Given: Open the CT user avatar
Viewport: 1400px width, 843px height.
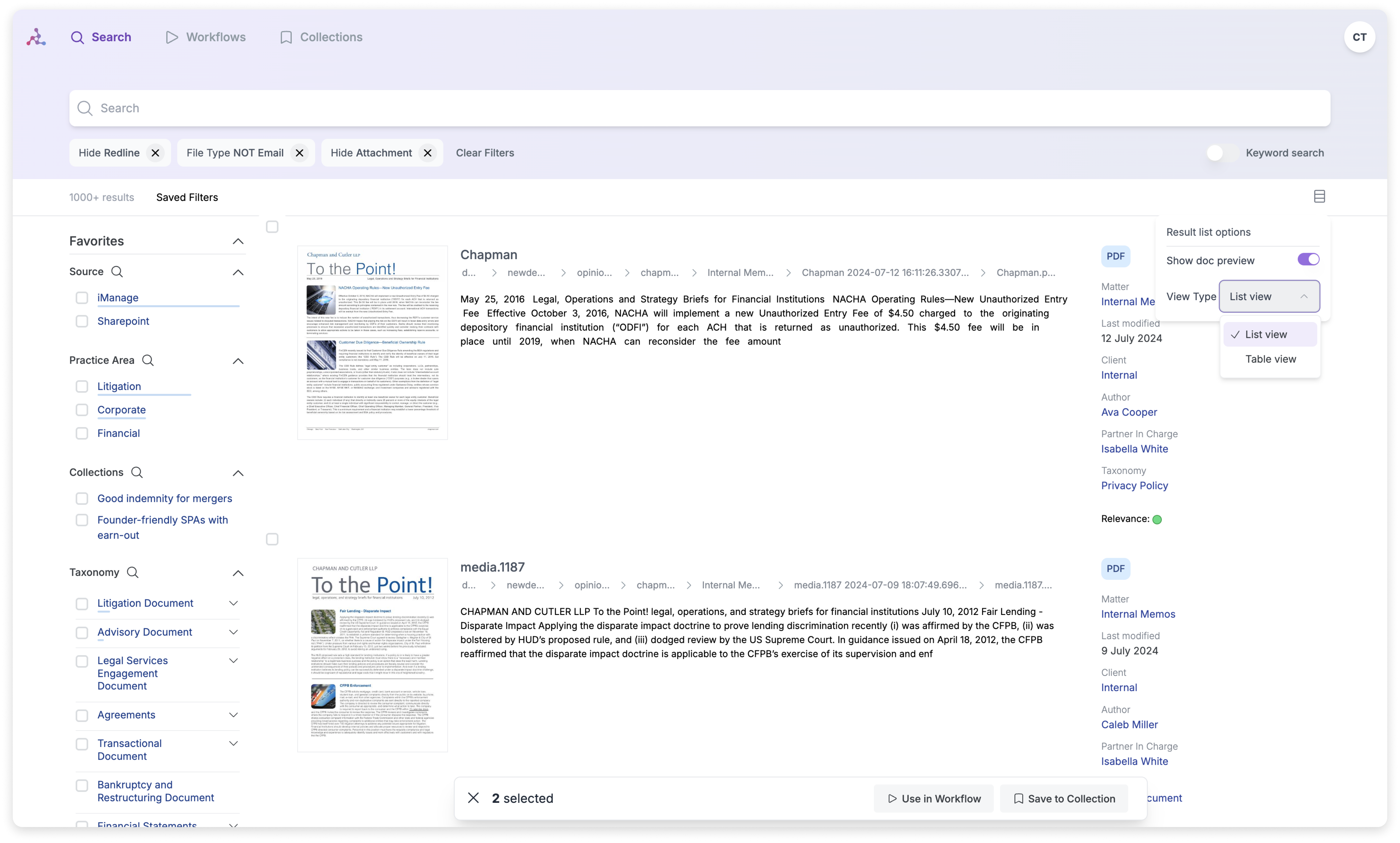Looking at the screenshot, I should 1359,37.
